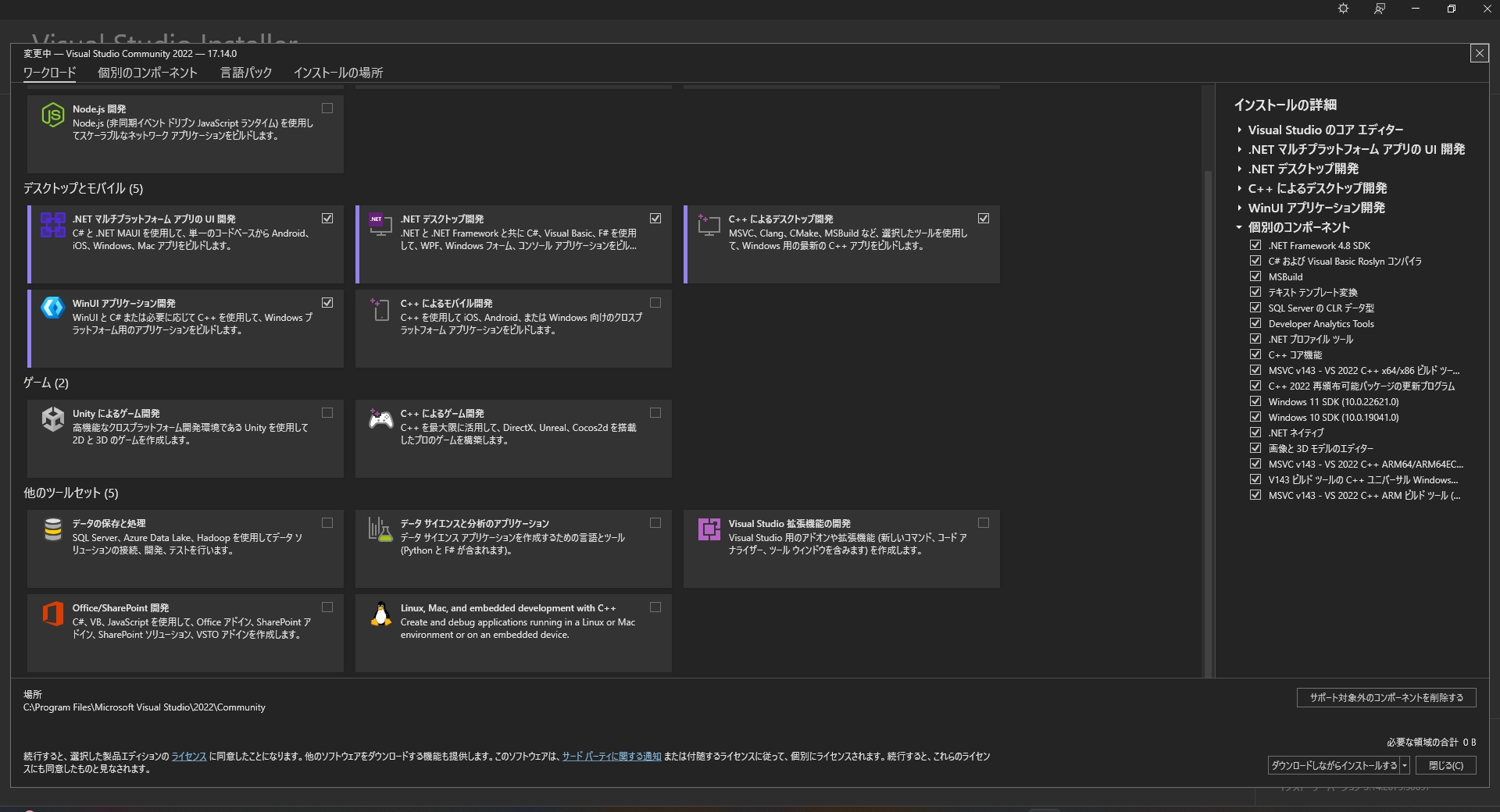This screenshot has width=1500, height=812.
Task: Toggle Node.js 開発 workload checkbox
Action: point(327,109)
